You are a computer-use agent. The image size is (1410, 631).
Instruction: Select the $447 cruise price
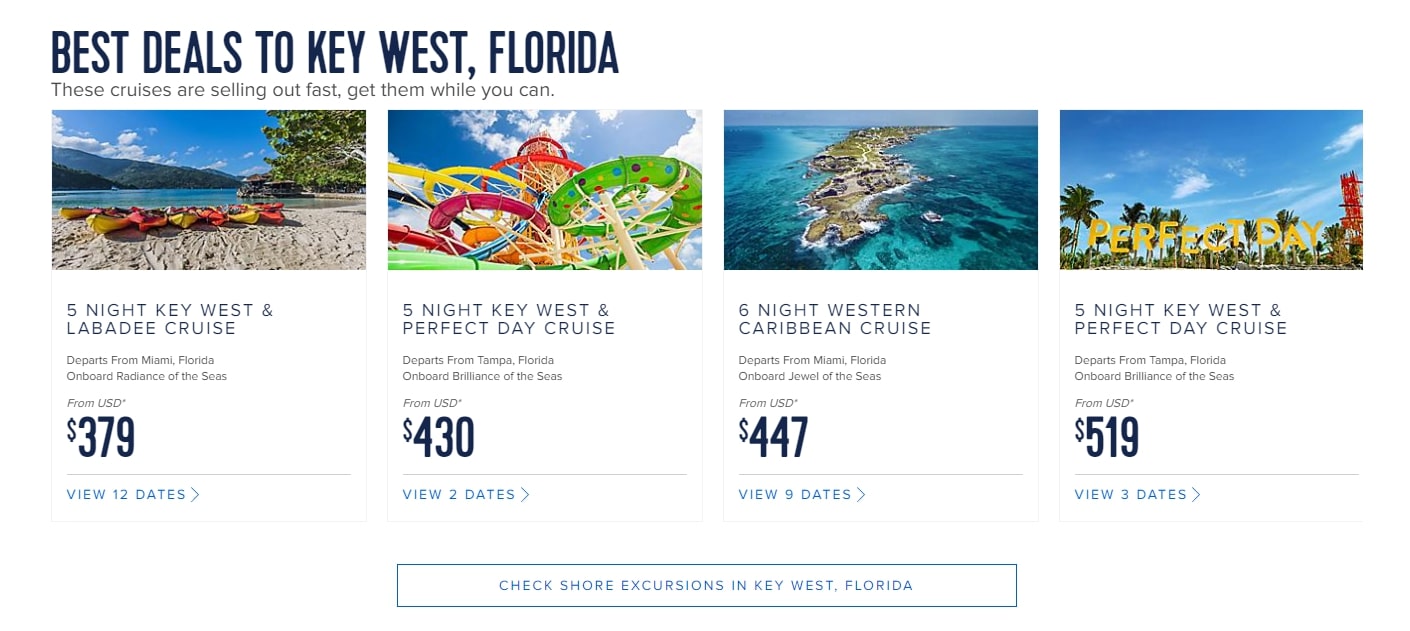tap(775, 437)
